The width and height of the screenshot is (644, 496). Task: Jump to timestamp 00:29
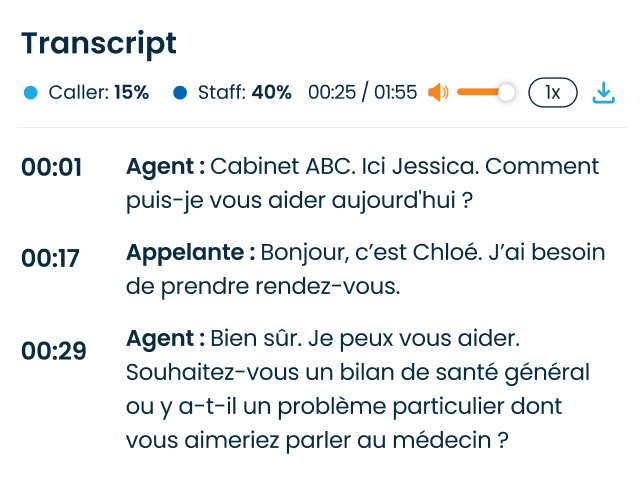tap(53, 351)
